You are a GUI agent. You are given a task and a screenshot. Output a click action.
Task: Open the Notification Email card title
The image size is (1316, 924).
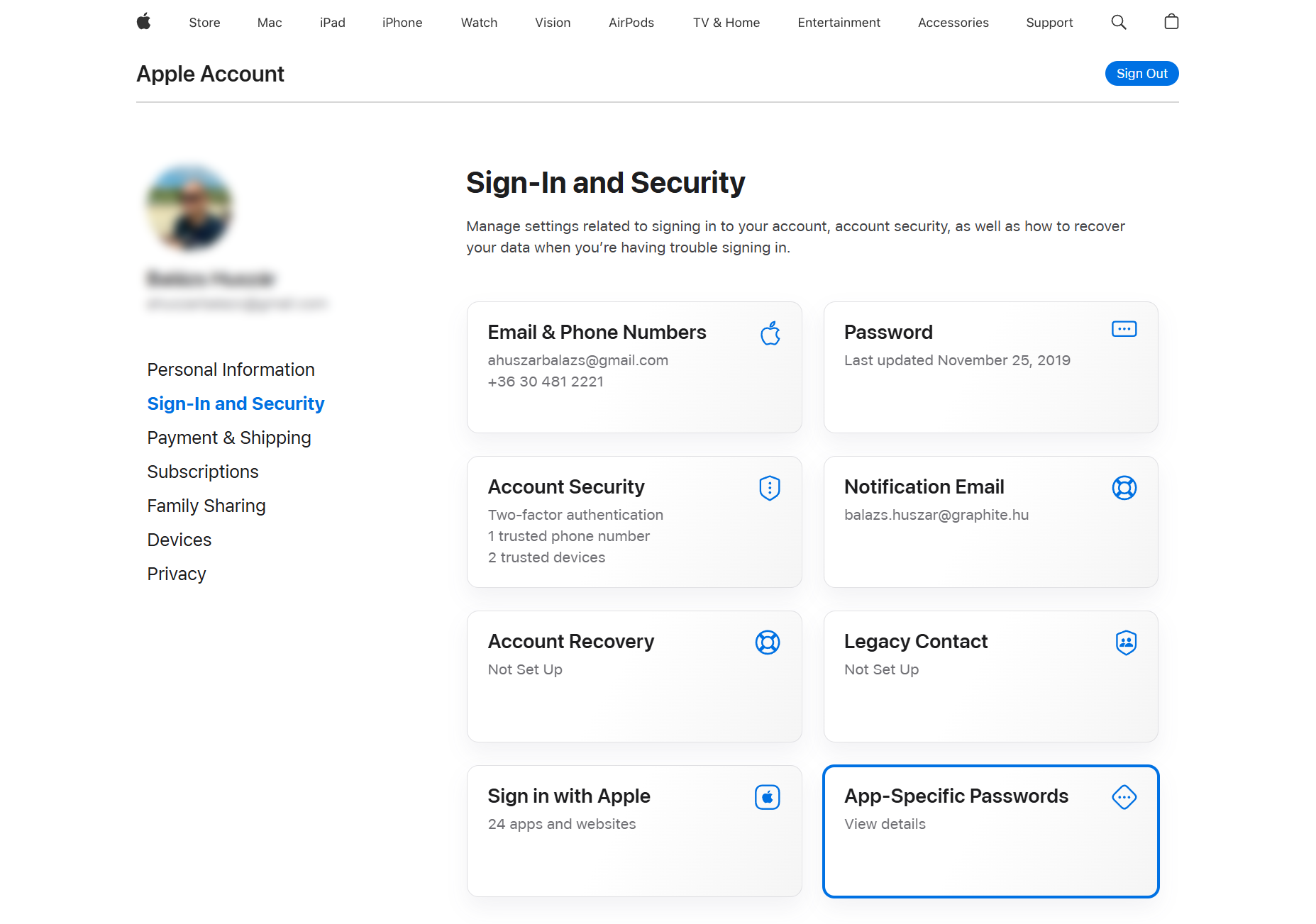pos(924,487)
